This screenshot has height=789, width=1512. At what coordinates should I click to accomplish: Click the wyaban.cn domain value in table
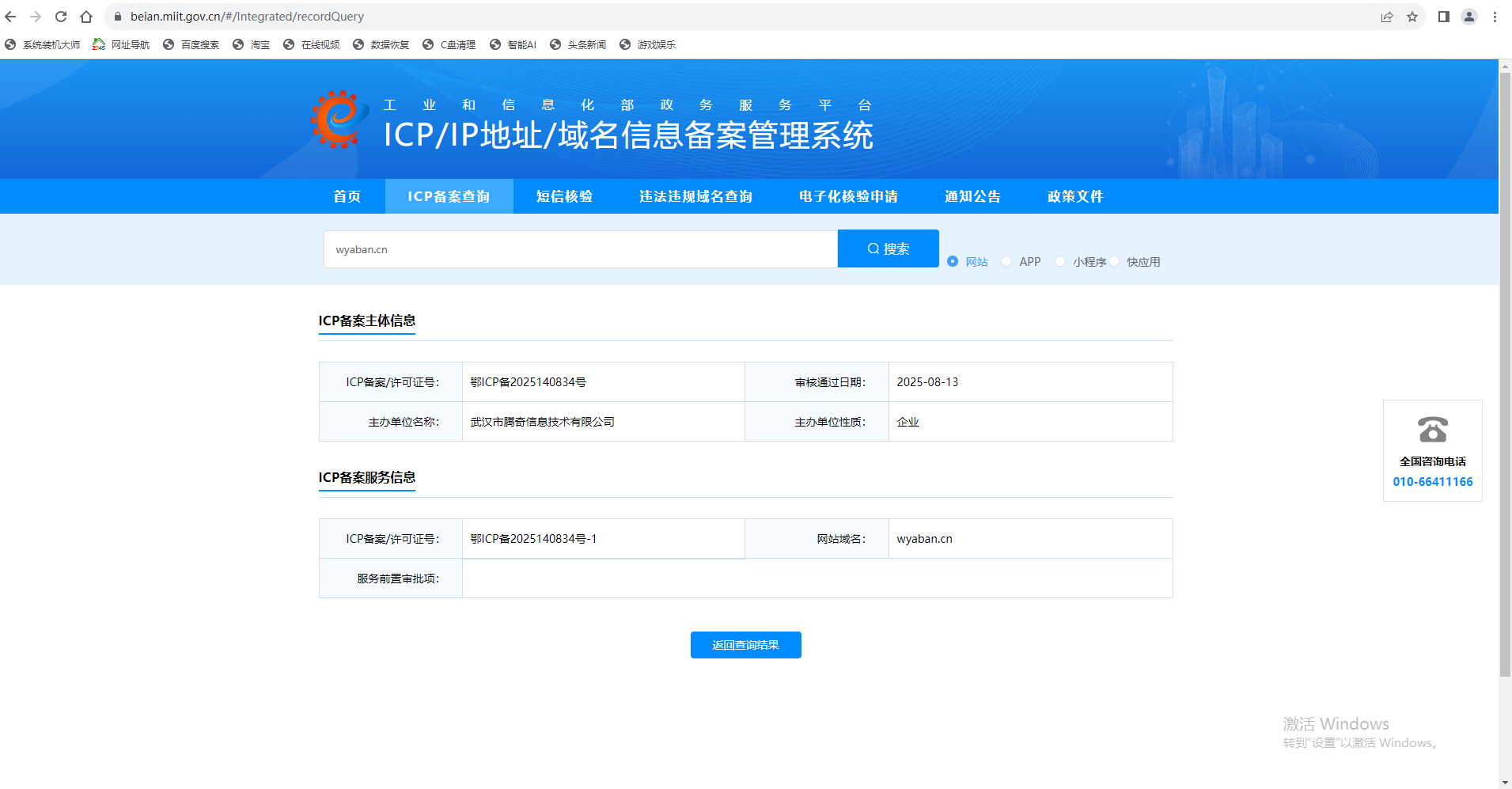925,539
